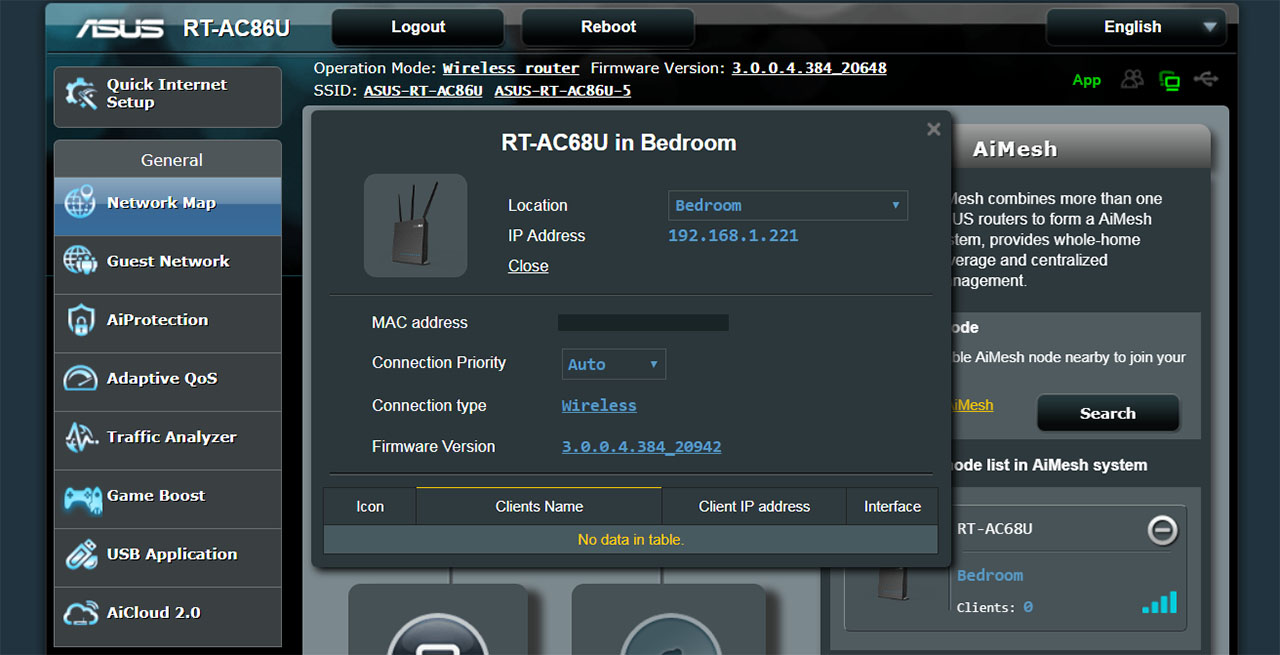Click the AiMesh panel heading

click(x=1015, y=149)
